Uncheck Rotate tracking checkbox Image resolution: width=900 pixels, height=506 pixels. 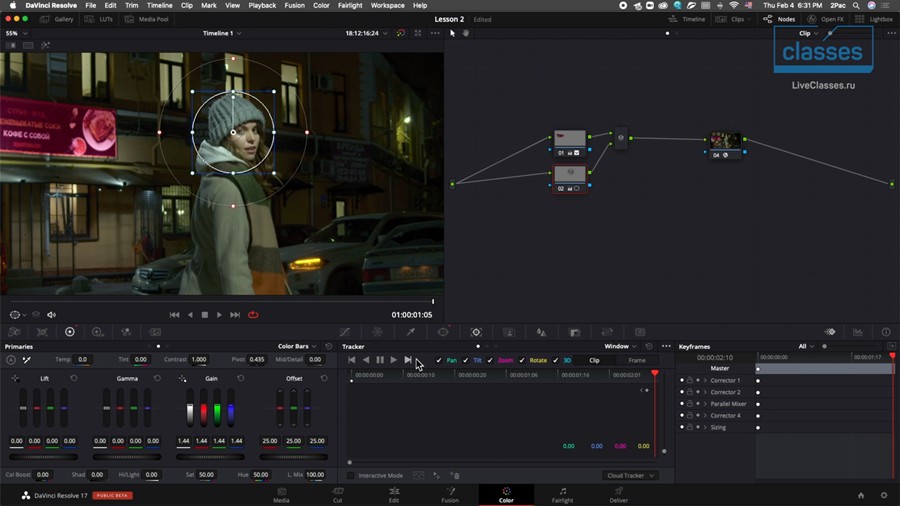522,360
